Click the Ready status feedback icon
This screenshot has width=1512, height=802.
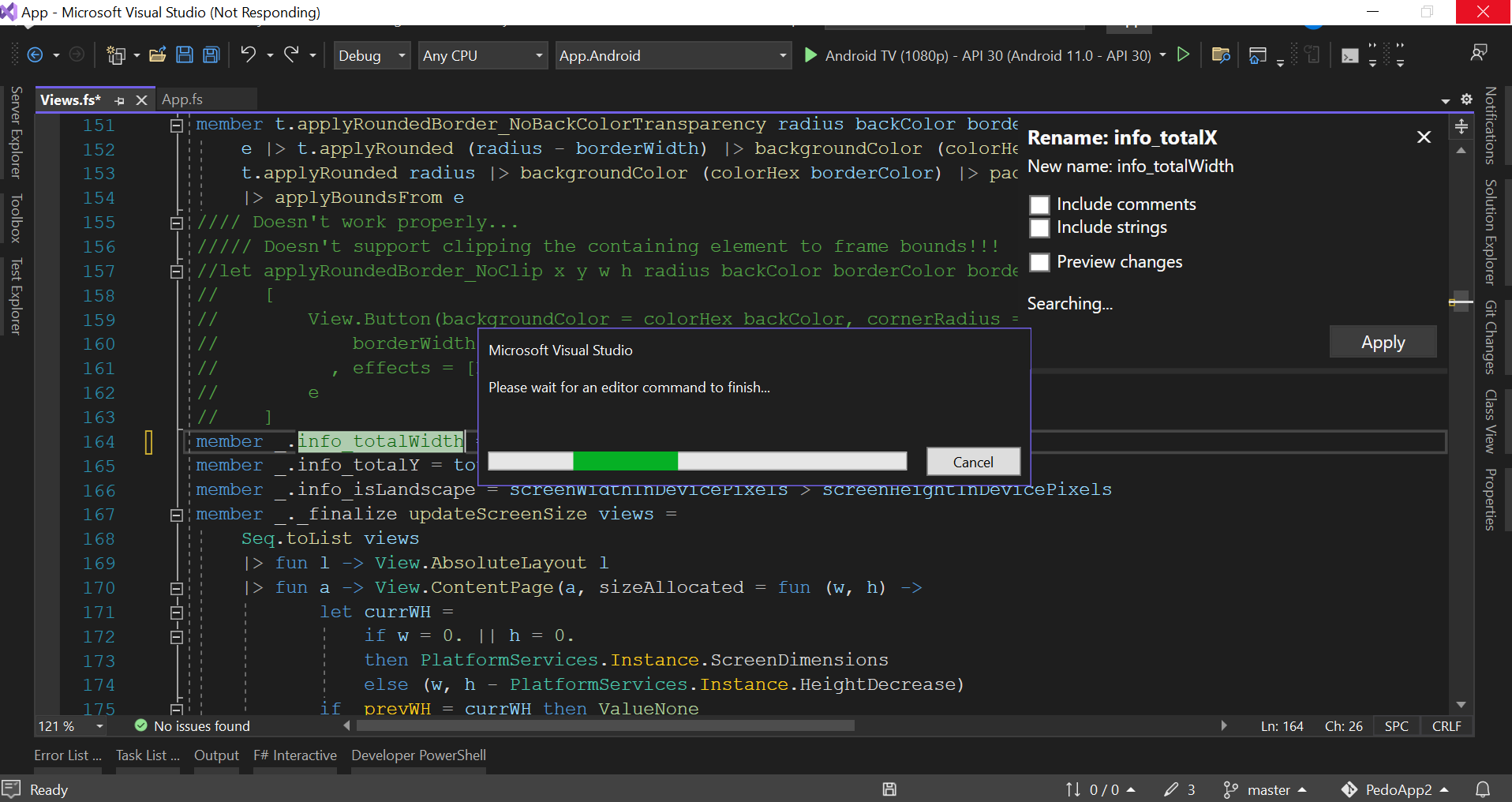pos(11,789)
